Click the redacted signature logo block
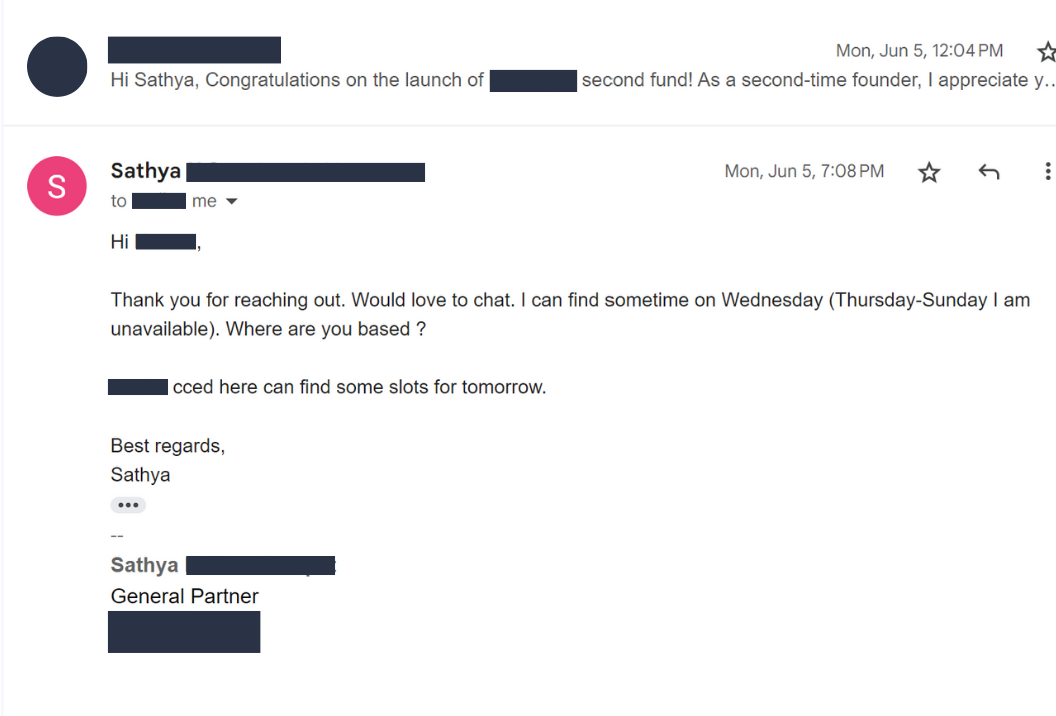The width and height of the screenshot is (1056, 716). pyautogui.click(x=184, y=632)
